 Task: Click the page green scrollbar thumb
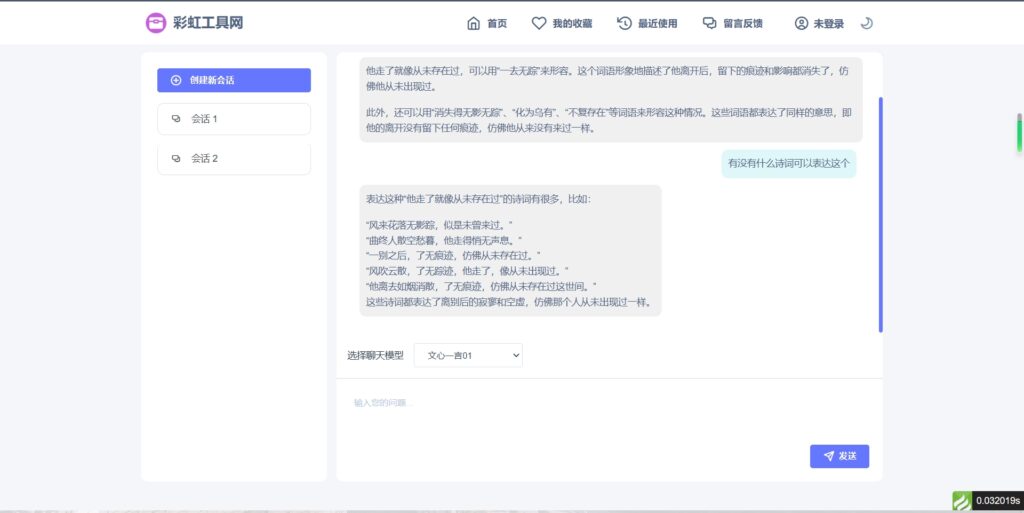coord(1019,133)
